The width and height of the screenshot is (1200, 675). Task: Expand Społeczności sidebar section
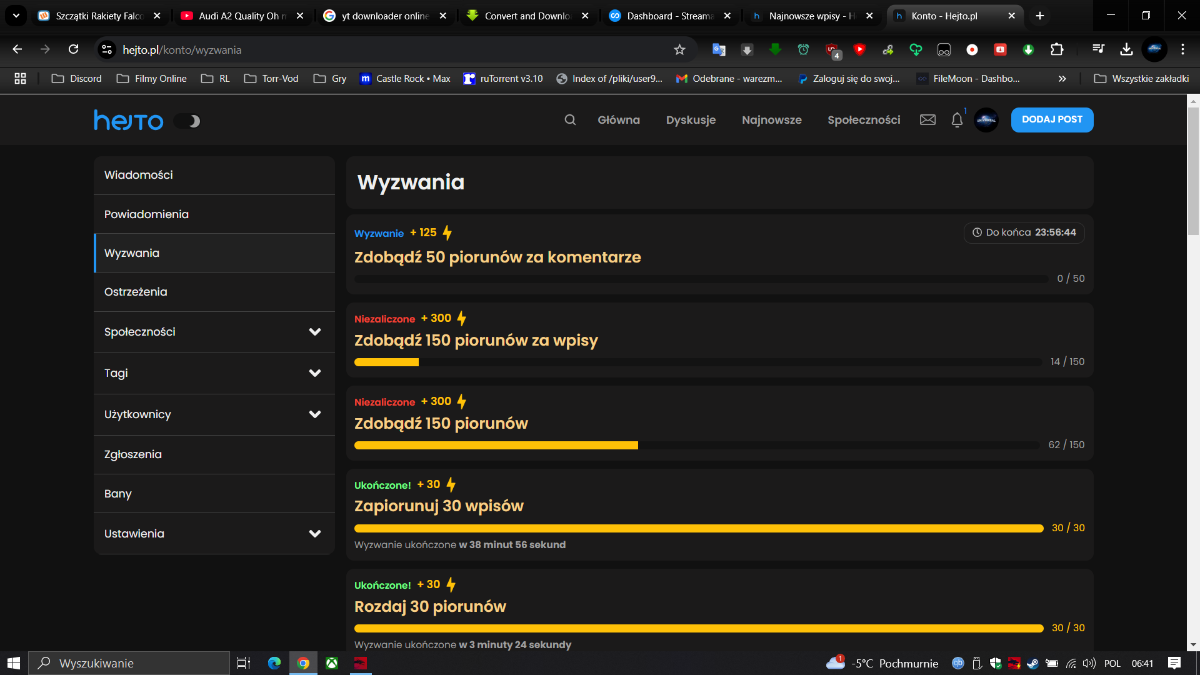315,332
